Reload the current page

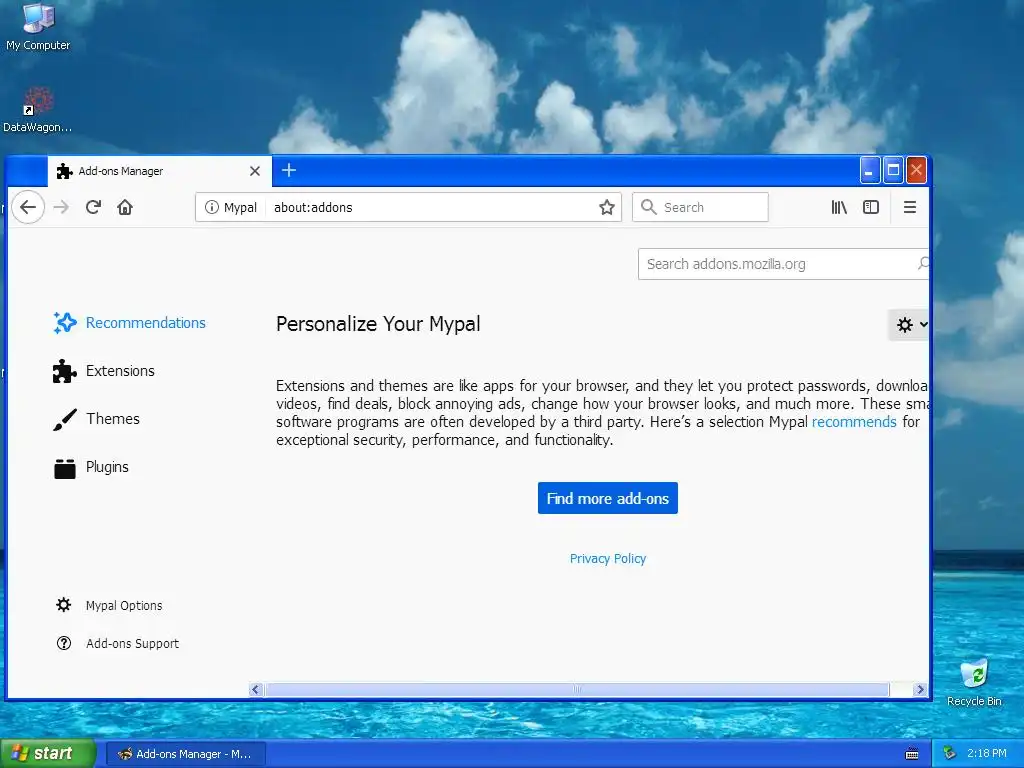[93, 207]
